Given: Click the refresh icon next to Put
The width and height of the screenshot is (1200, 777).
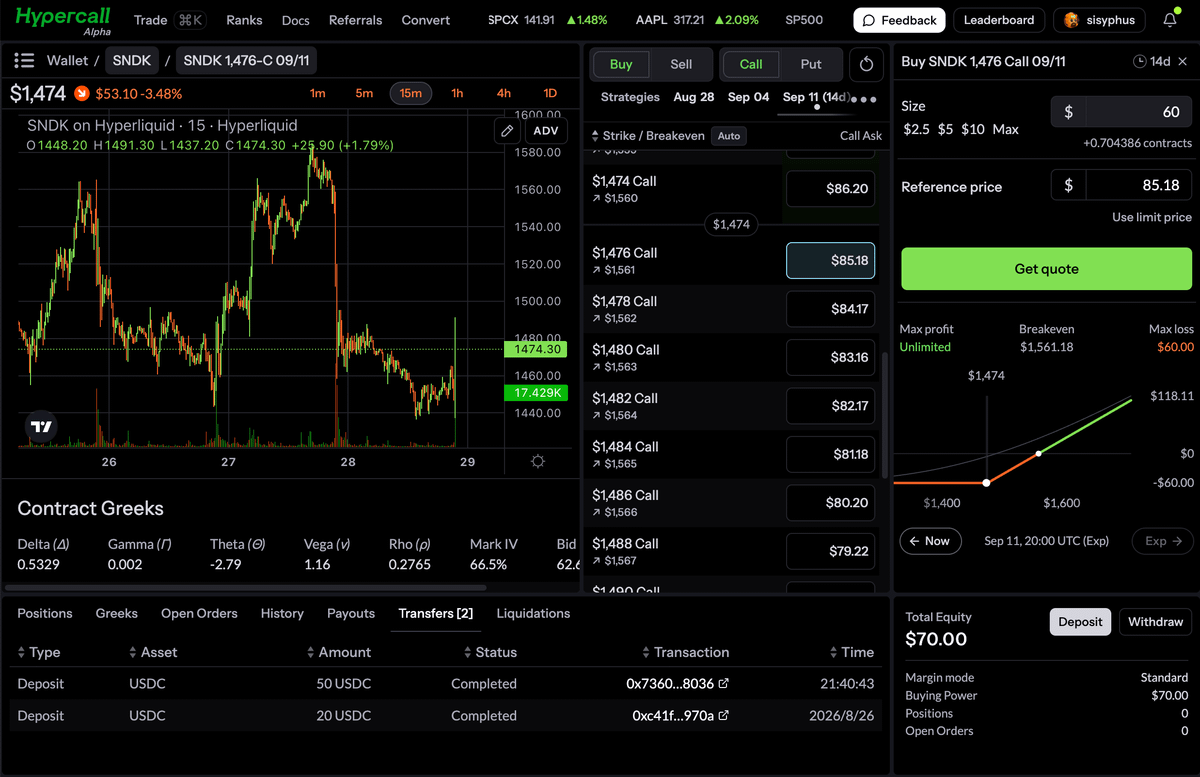Looking at the screenshot, I should coord(866,65).
